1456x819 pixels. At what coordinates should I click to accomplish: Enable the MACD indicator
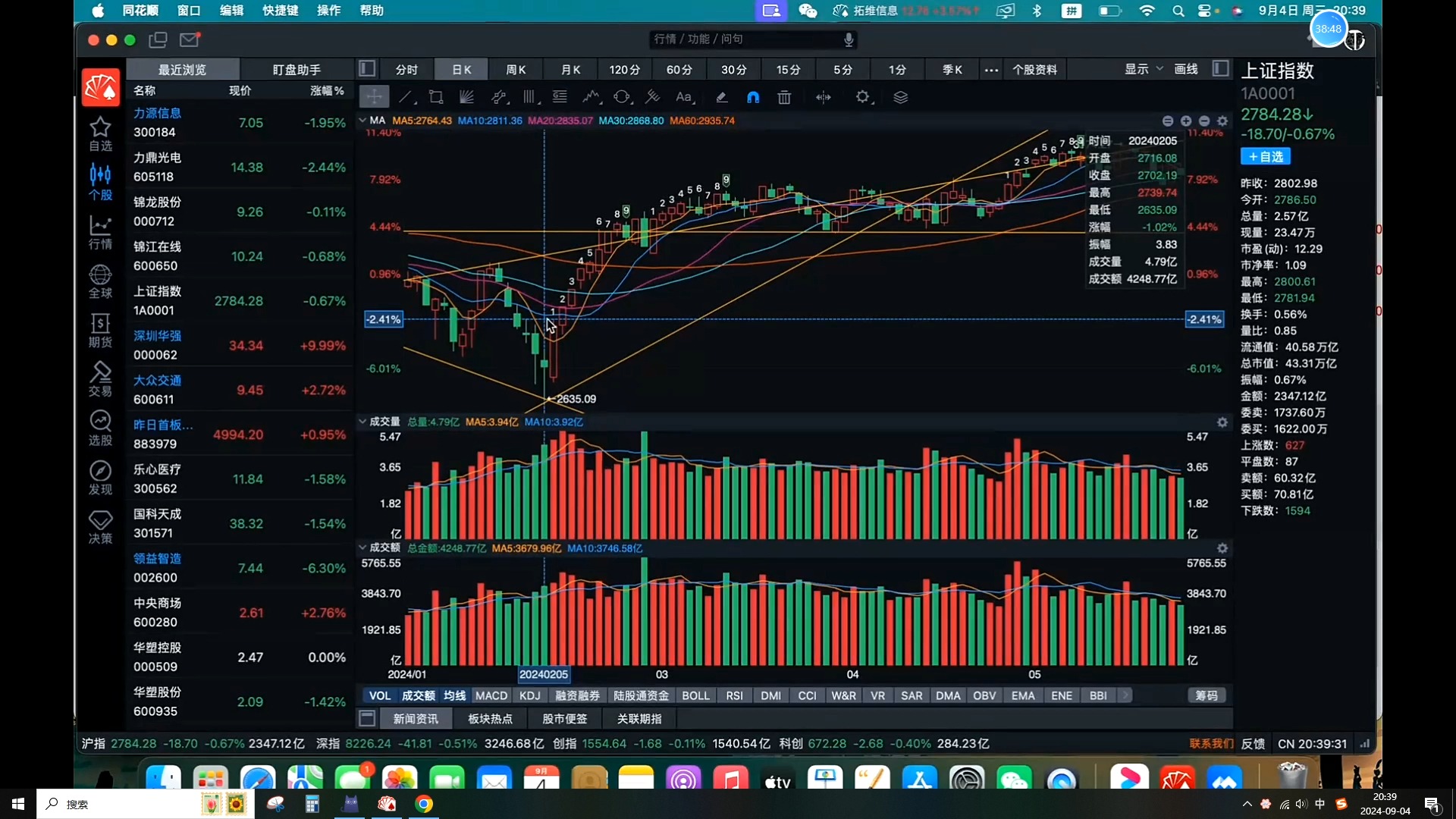[x=491, y=695]
